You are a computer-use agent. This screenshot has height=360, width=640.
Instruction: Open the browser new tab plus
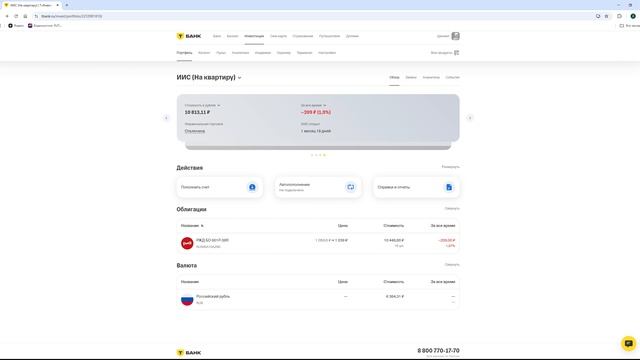[67, 5]
